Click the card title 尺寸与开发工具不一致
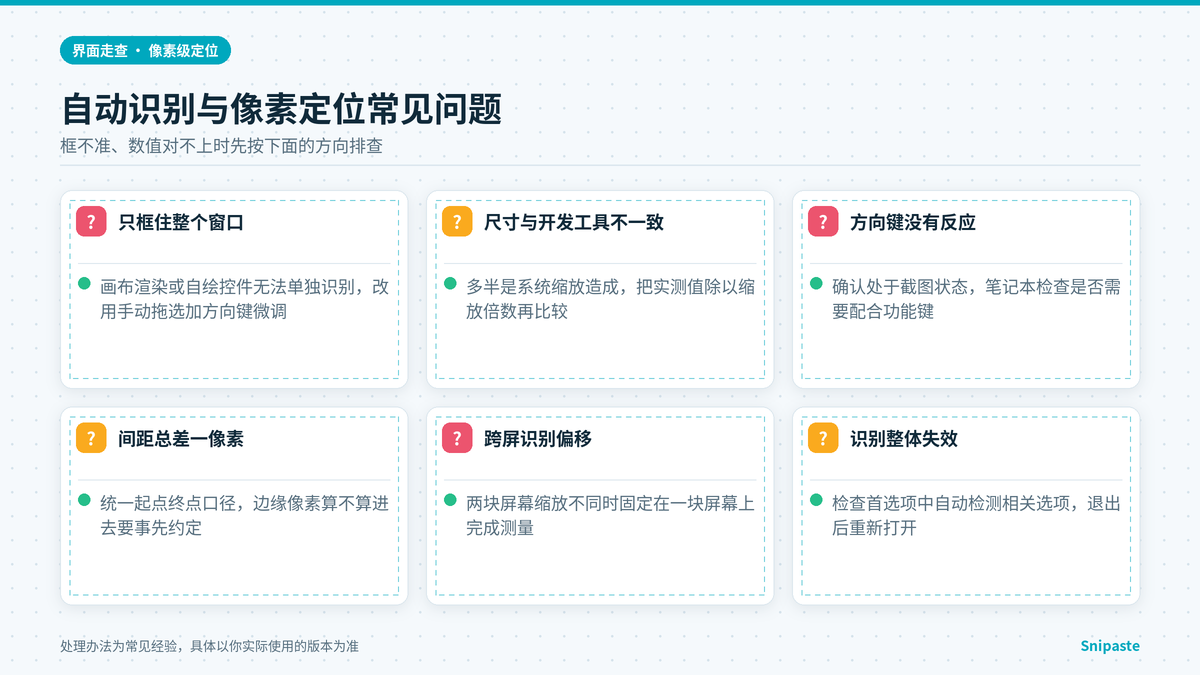Screen dimensions: 1200x675 pyautogui.click(x=574, y=222)
